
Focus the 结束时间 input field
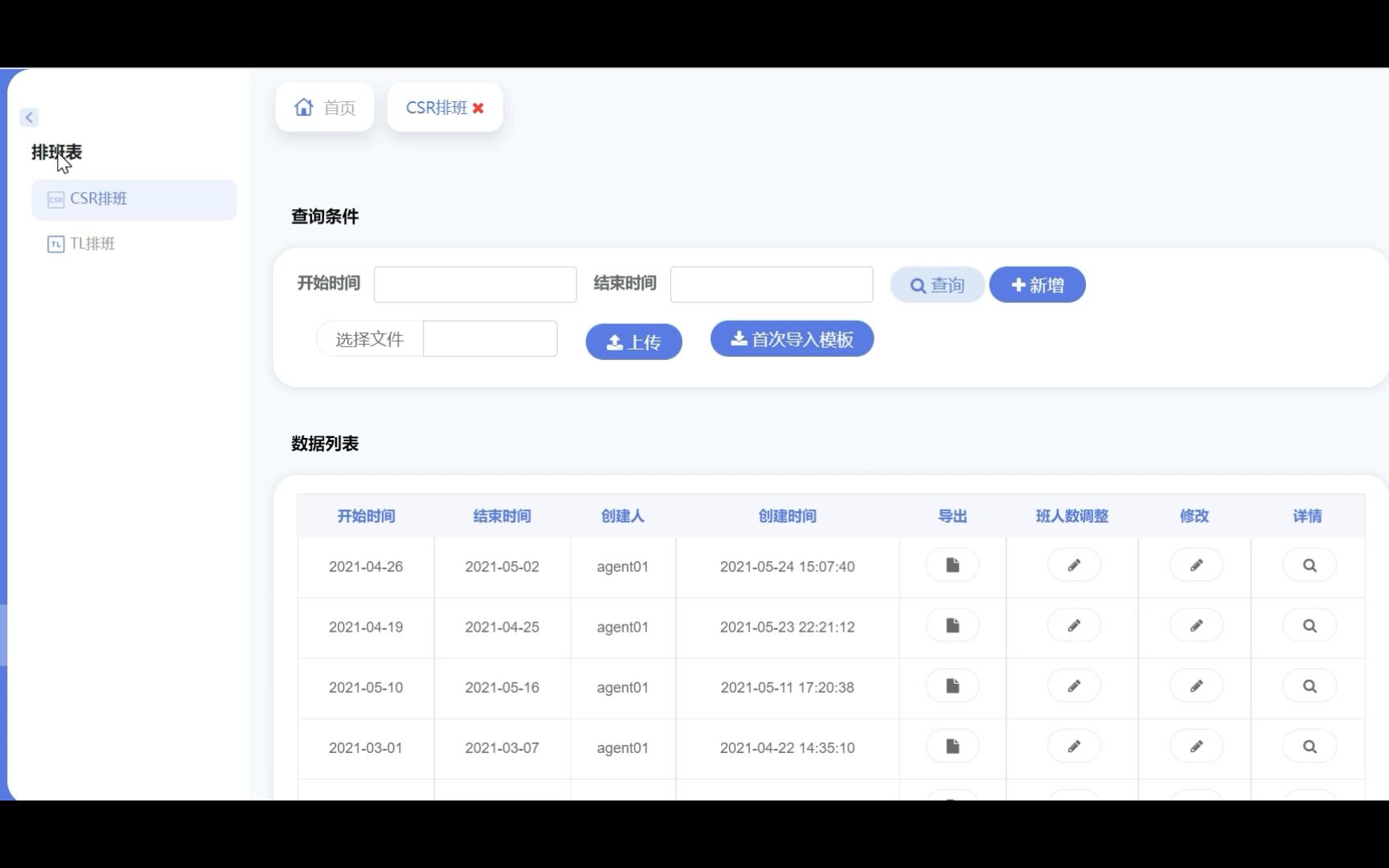pyautogui.click(x=772, y=285)
